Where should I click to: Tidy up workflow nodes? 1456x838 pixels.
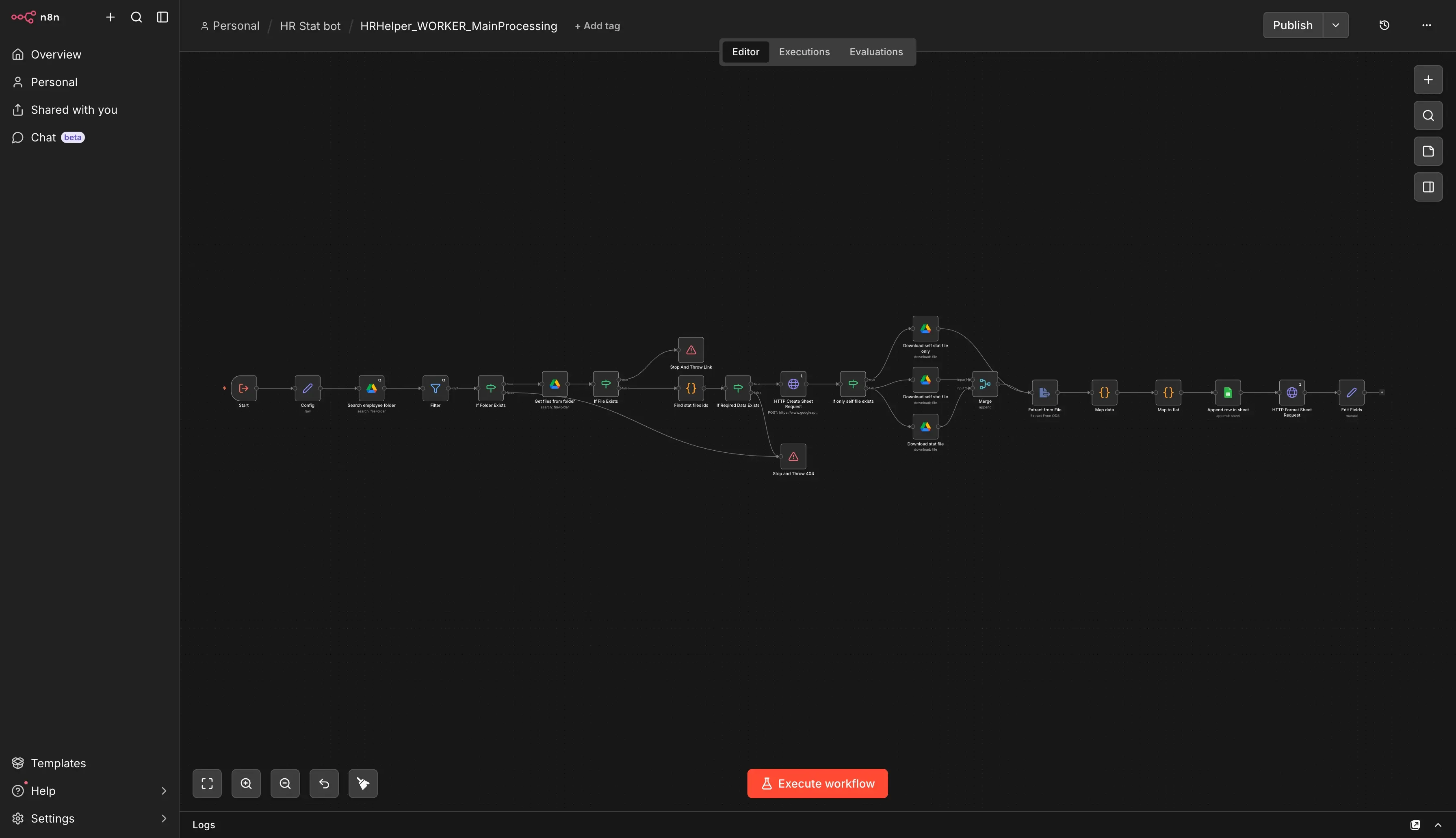click(x=363, y=783)
